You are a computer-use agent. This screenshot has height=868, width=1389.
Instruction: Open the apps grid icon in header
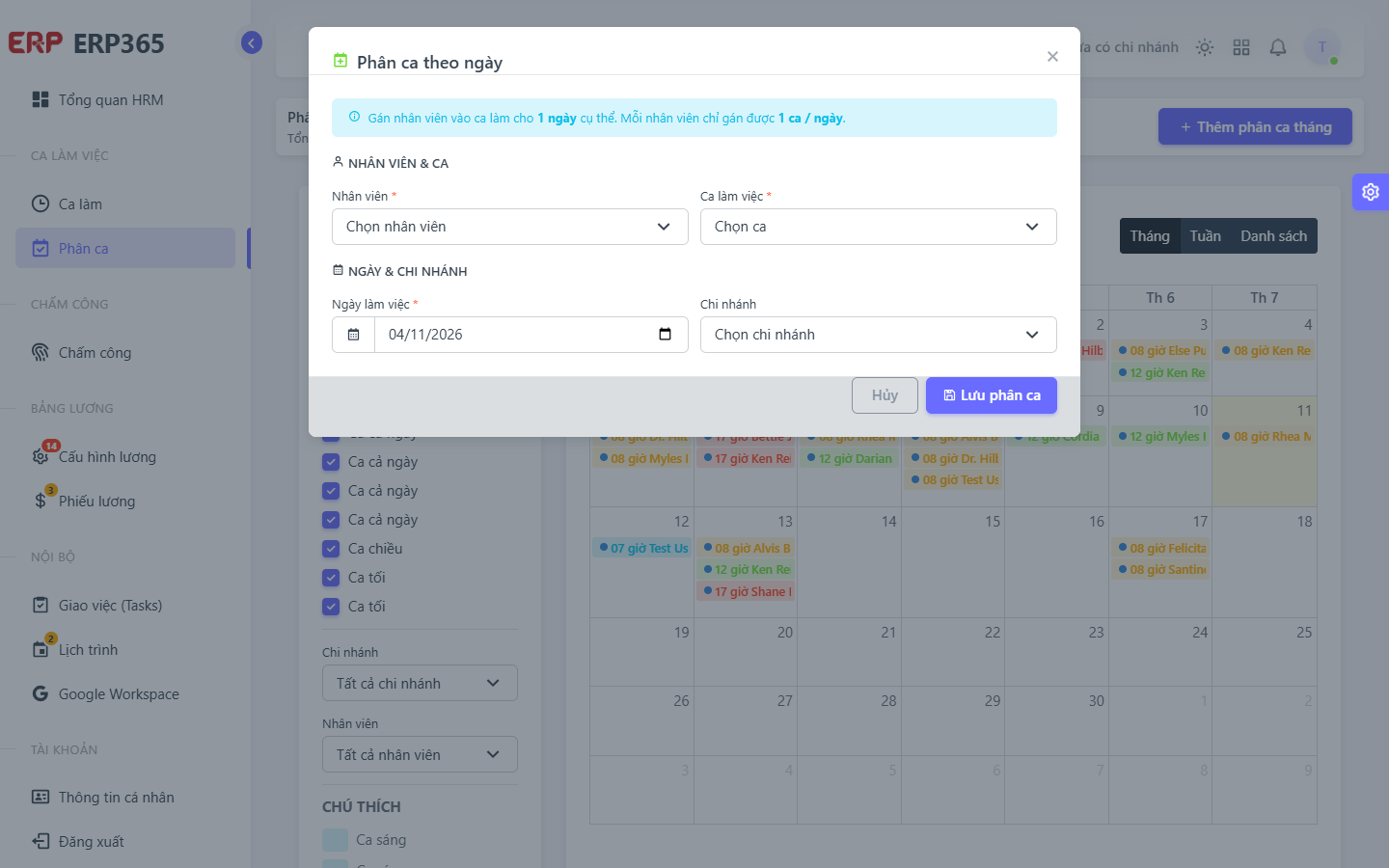(1241, 47)
